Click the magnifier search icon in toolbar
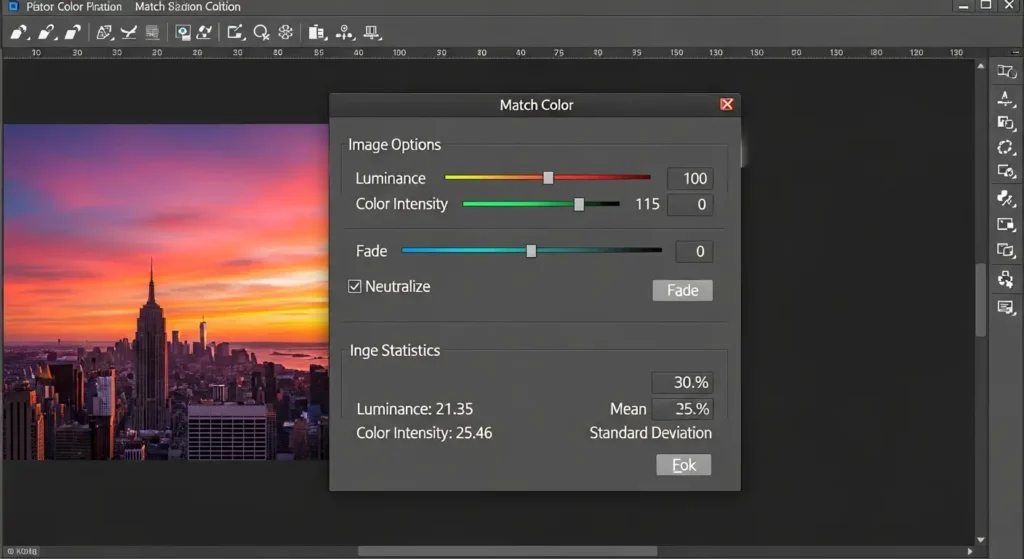Screen dimensions: 1024x559 pyautogui.click(x=261, y=32)
